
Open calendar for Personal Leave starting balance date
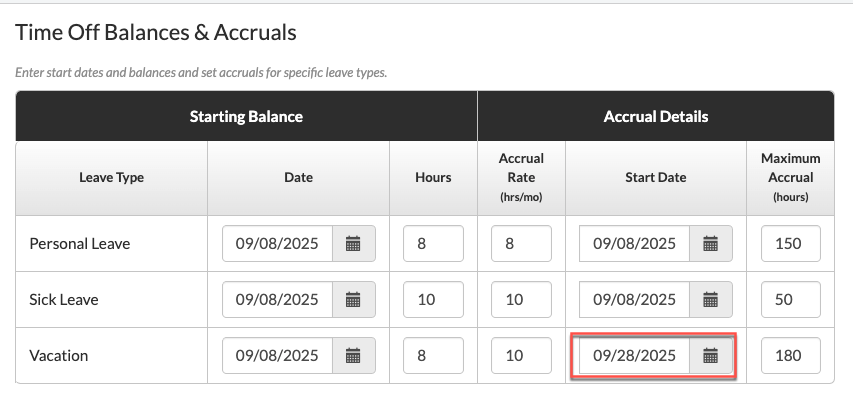354,244
